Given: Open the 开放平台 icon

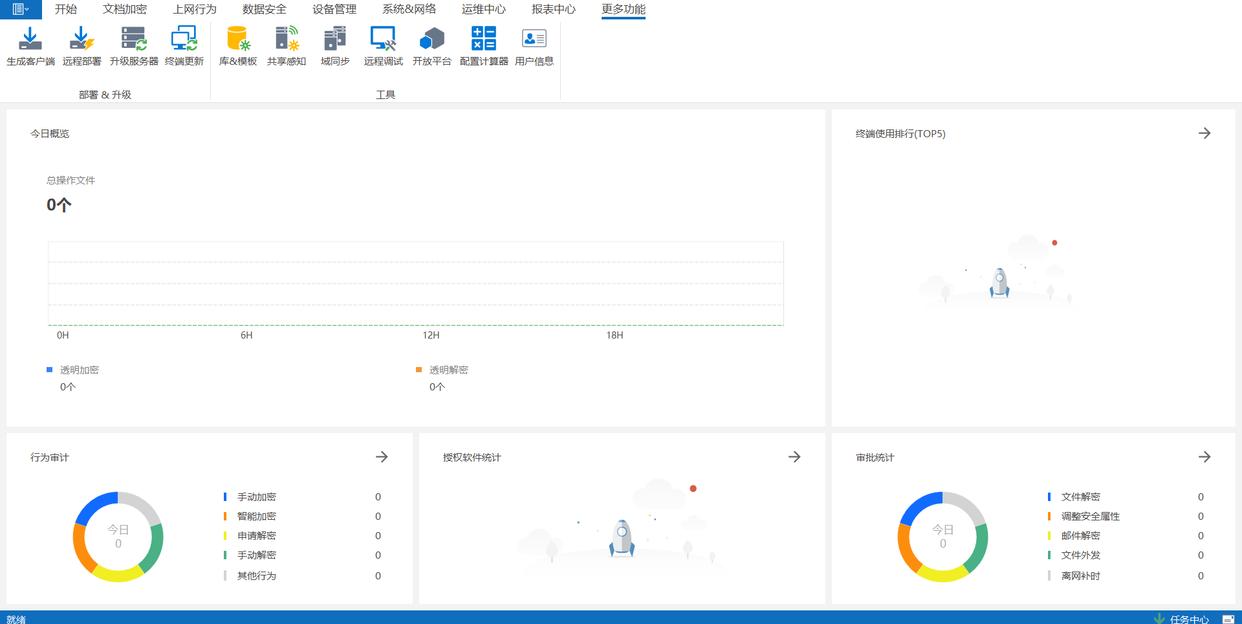Looking at the screenshot, I should click(x=432, y=40).
